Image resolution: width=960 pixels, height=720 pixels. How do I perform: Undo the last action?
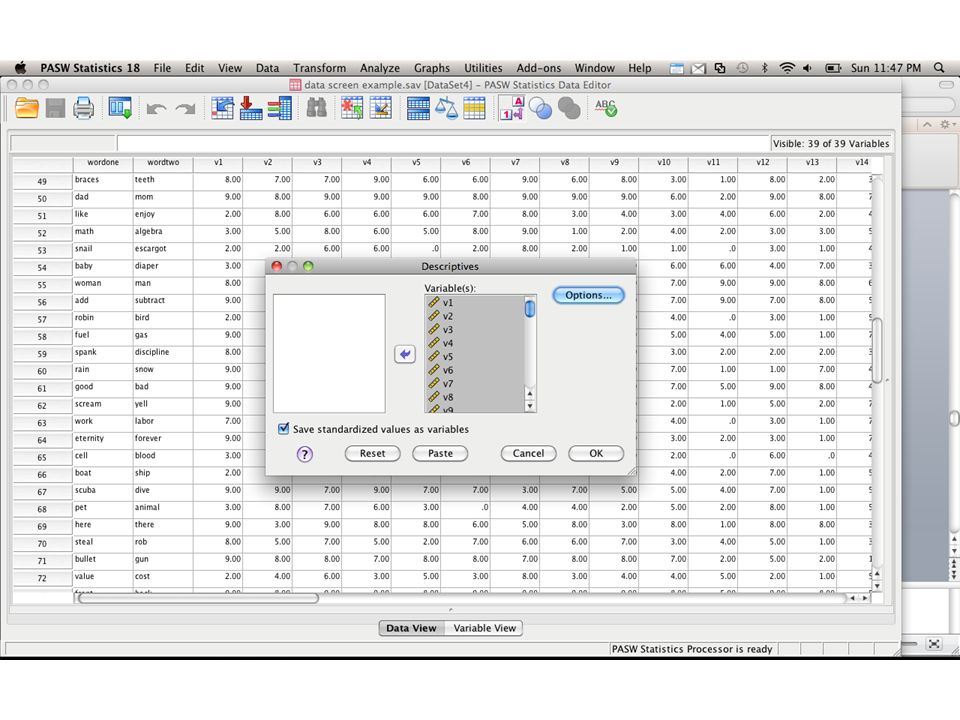pos(156,110)
